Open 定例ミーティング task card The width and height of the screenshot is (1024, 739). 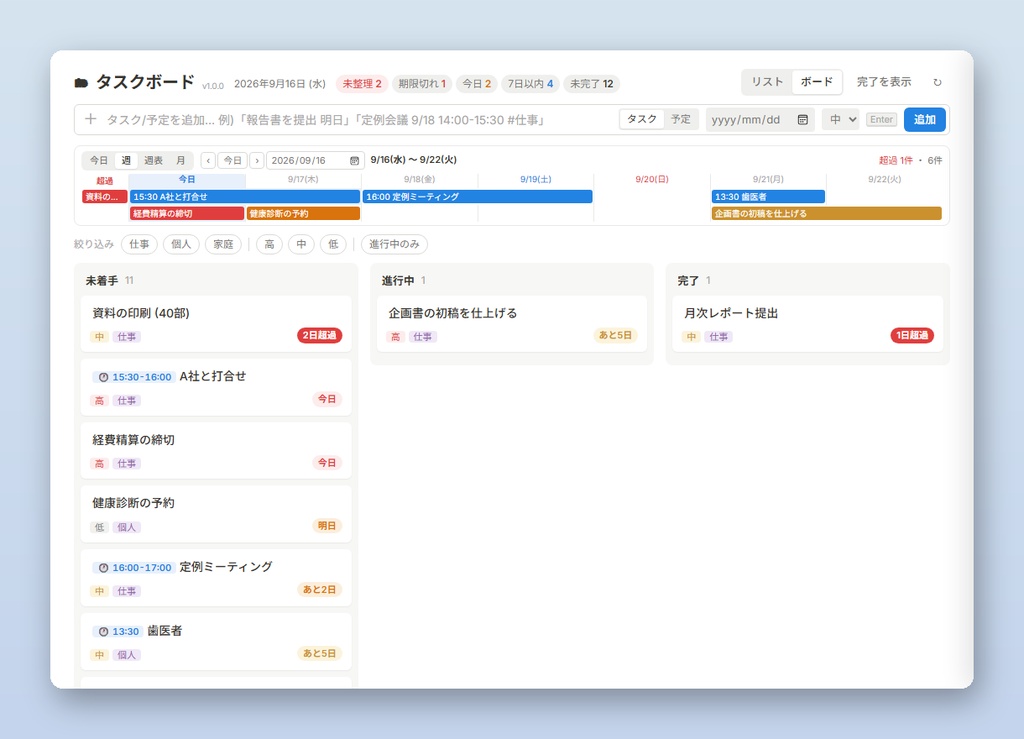click(216, 578)
